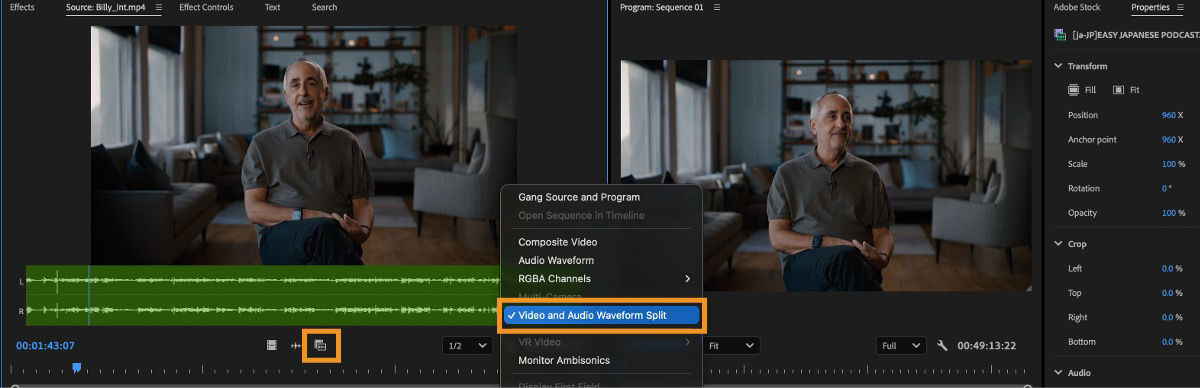Switch to the Effects tab
Screen dimensions: 1200x388
[x=22, y=8]
